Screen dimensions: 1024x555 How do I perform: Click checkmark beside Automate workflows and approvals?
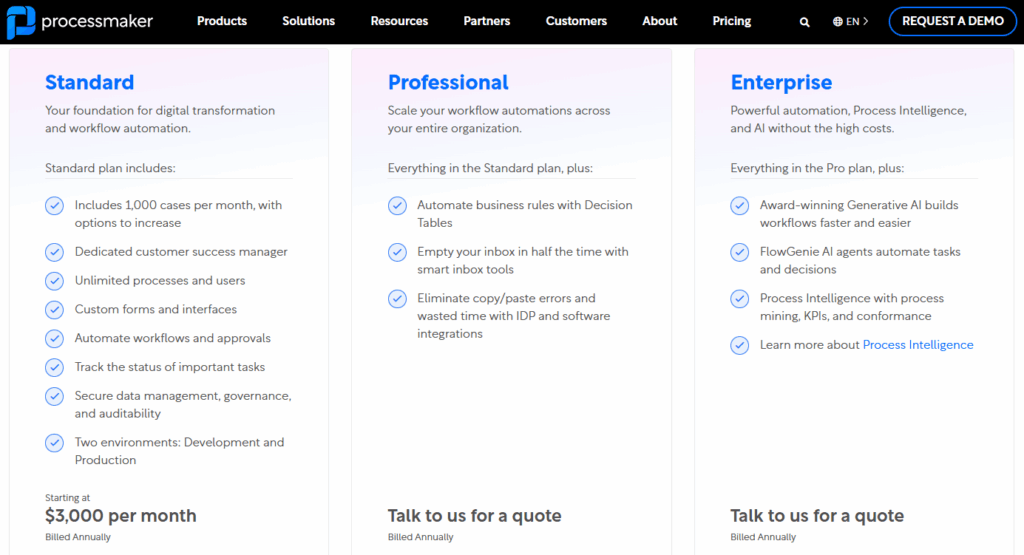(54, 338)
